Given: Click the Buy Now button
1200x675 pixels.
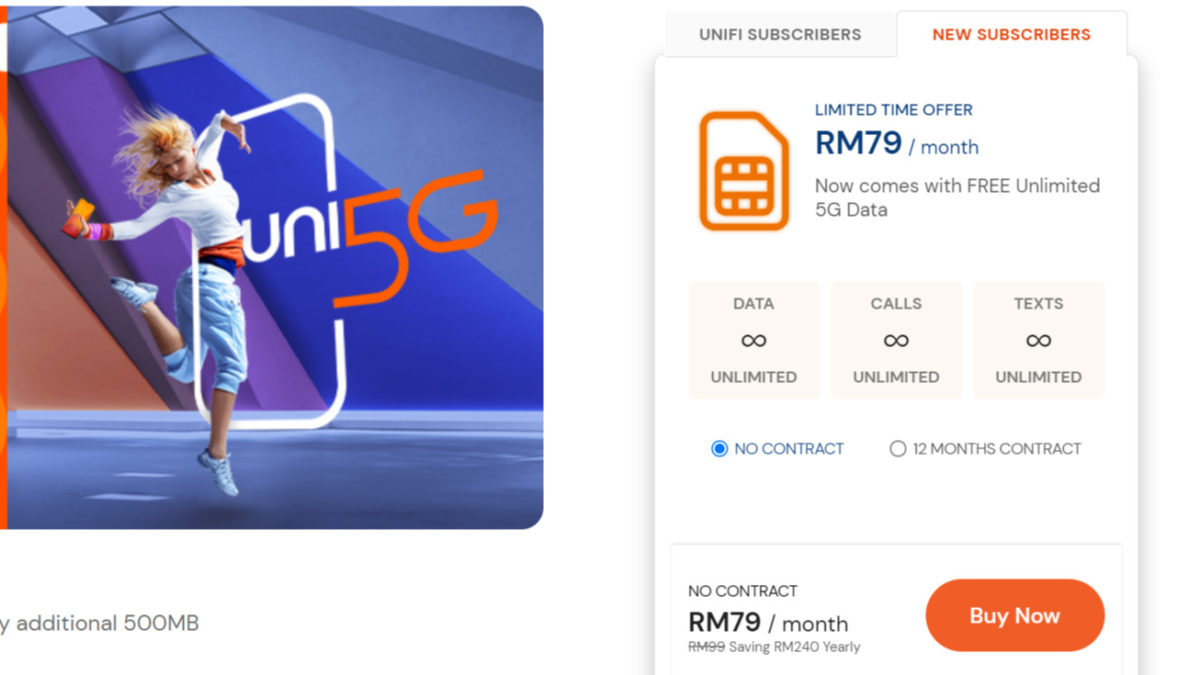Looking at the screenshot, I should (1015, 616).
